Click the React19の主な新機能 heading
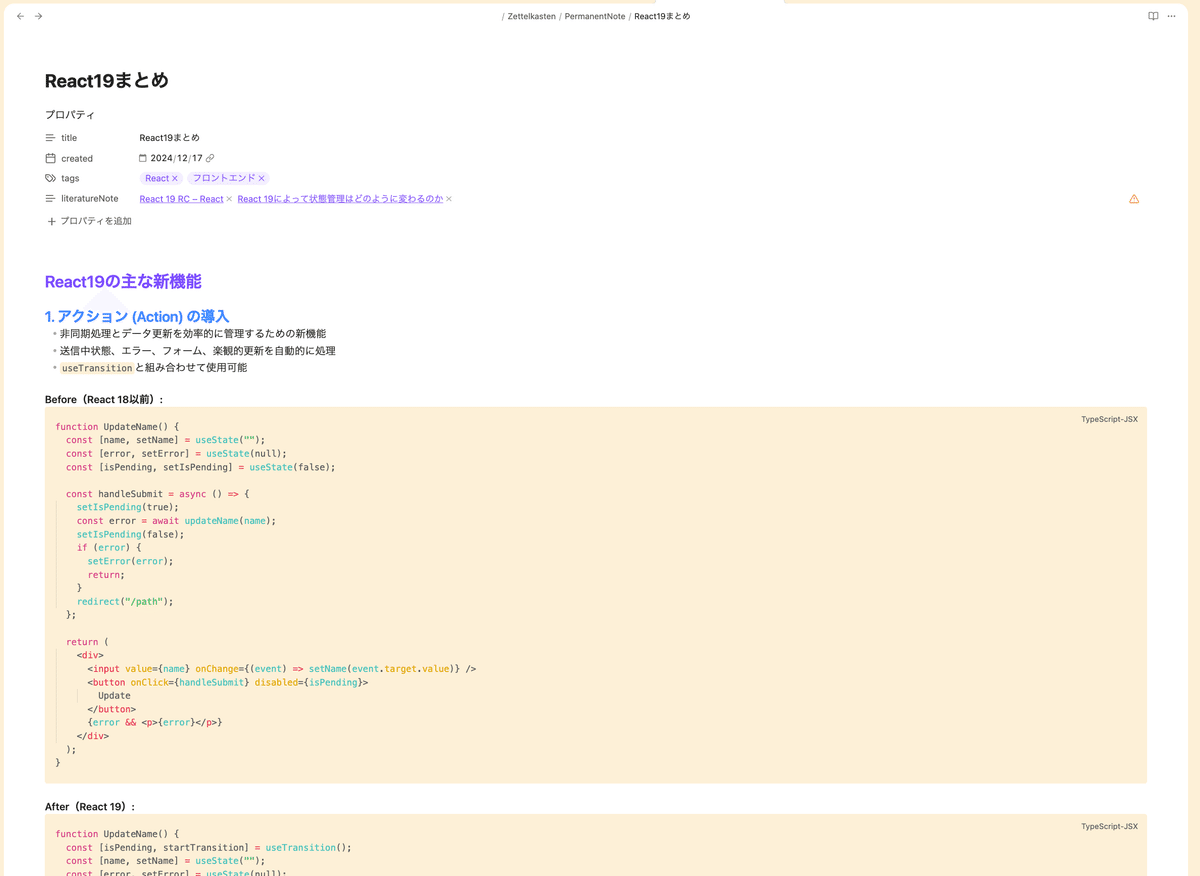 click(x=123, y=282)
